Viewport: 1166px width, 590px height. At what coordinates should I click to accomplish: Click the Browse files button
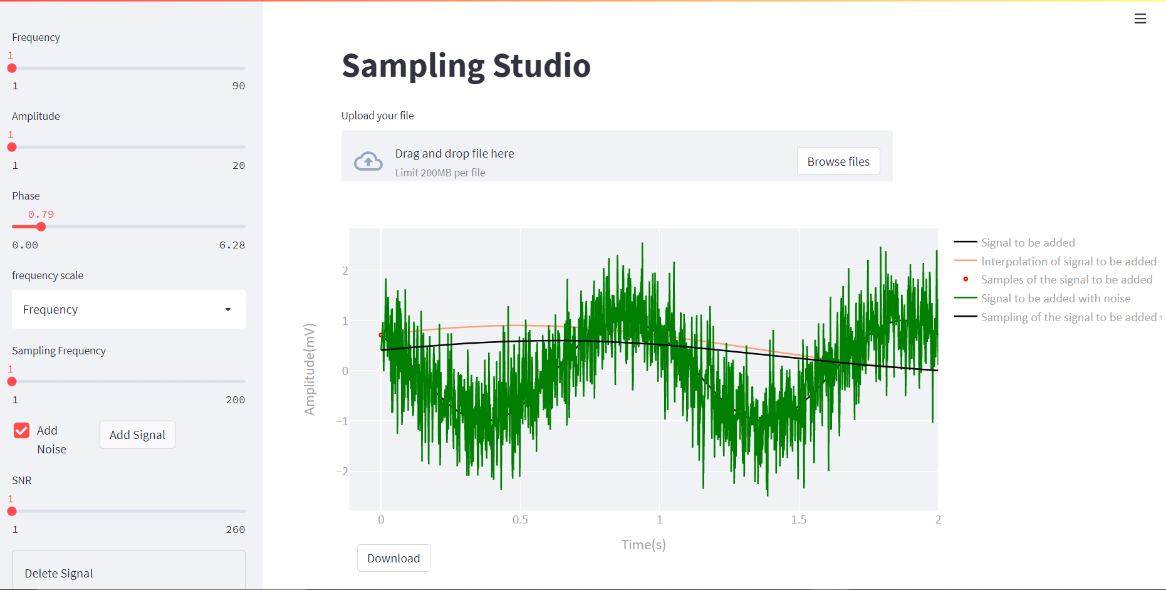pyautogui.click(x=838, y=160)
